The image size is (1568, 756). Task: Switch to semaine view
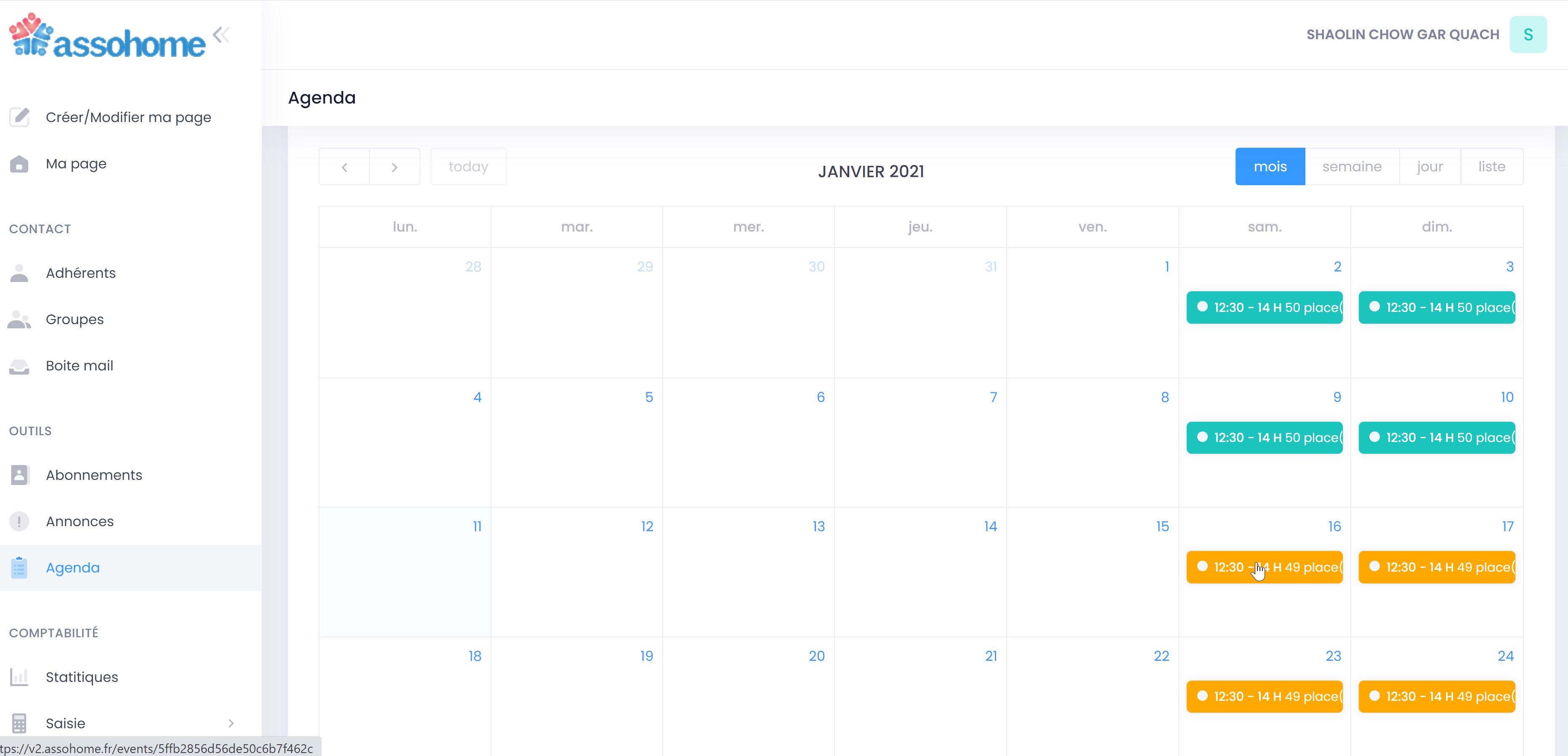coord(1351,167)
